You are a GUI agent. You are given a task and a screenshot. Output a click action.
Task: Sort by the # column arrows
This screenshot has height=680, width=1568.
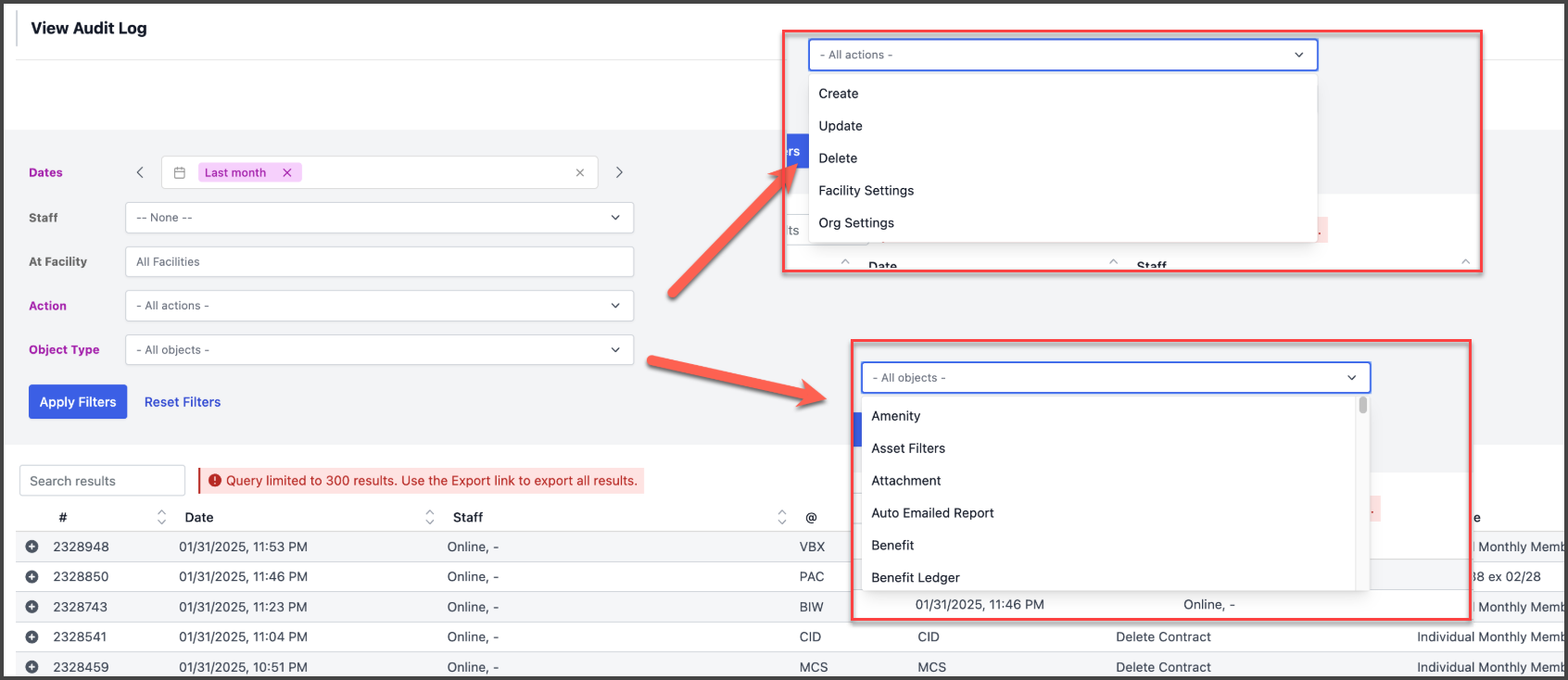[161, 517]
